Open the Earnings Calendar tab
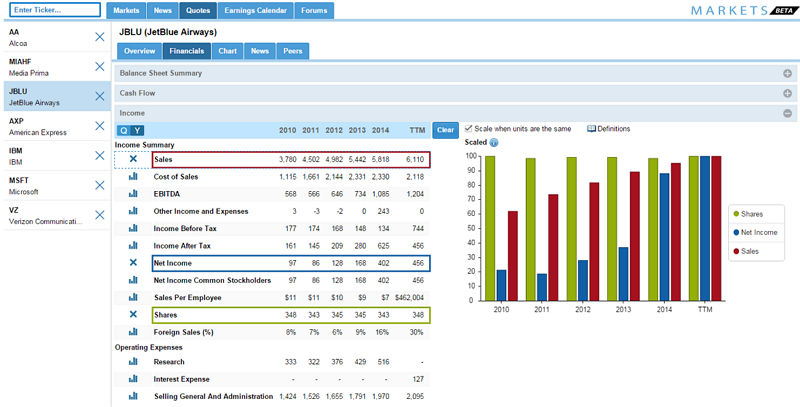800x407 pixels. pyautogui.click(x=256, y=11)
